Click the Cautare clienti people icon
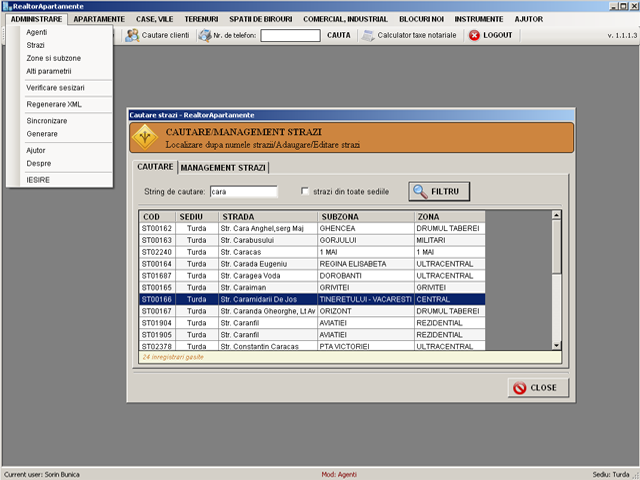The width and height of the screenshot is (640, 480). (132, 35)
